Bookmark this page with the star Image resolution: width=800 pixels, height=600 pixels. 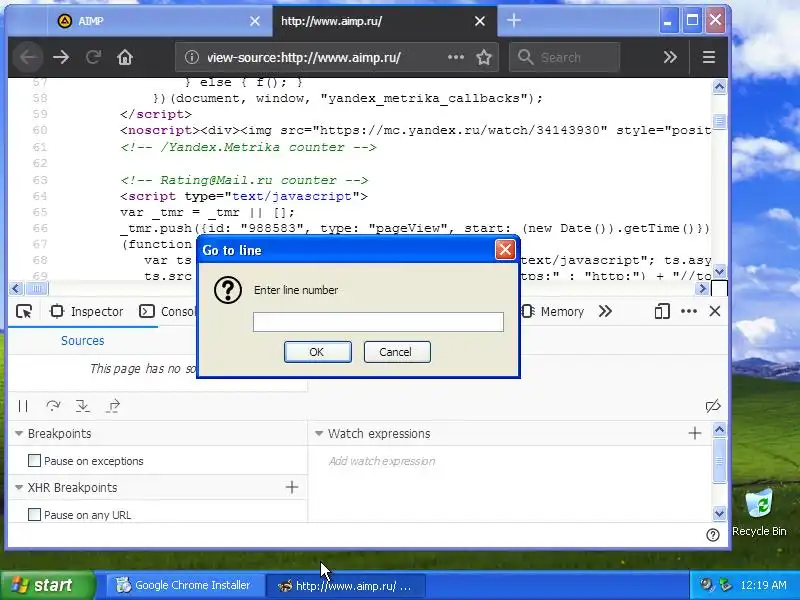click(x=484, y=57)
